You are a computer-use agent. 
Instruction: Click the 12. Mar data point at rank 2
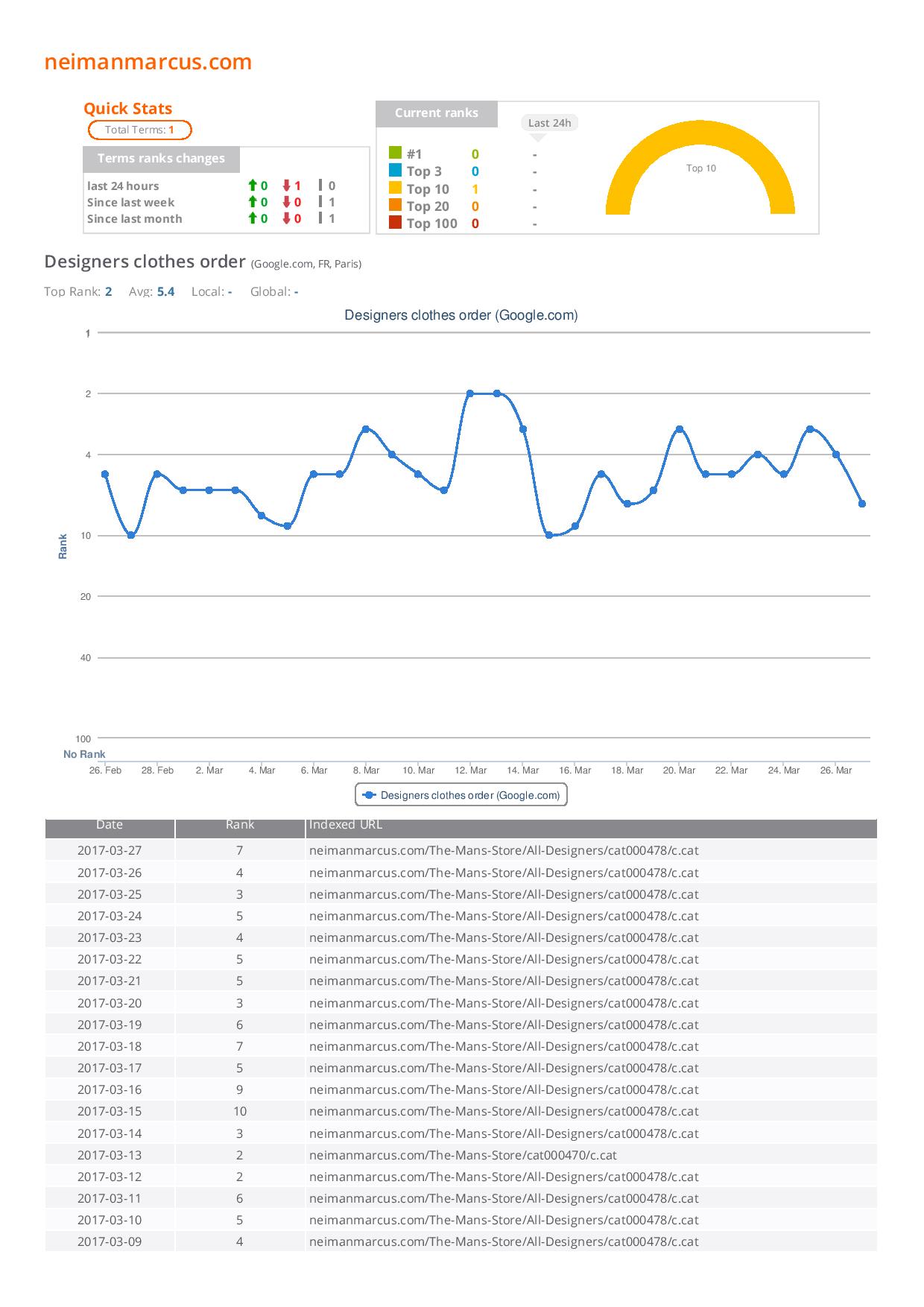470,393
